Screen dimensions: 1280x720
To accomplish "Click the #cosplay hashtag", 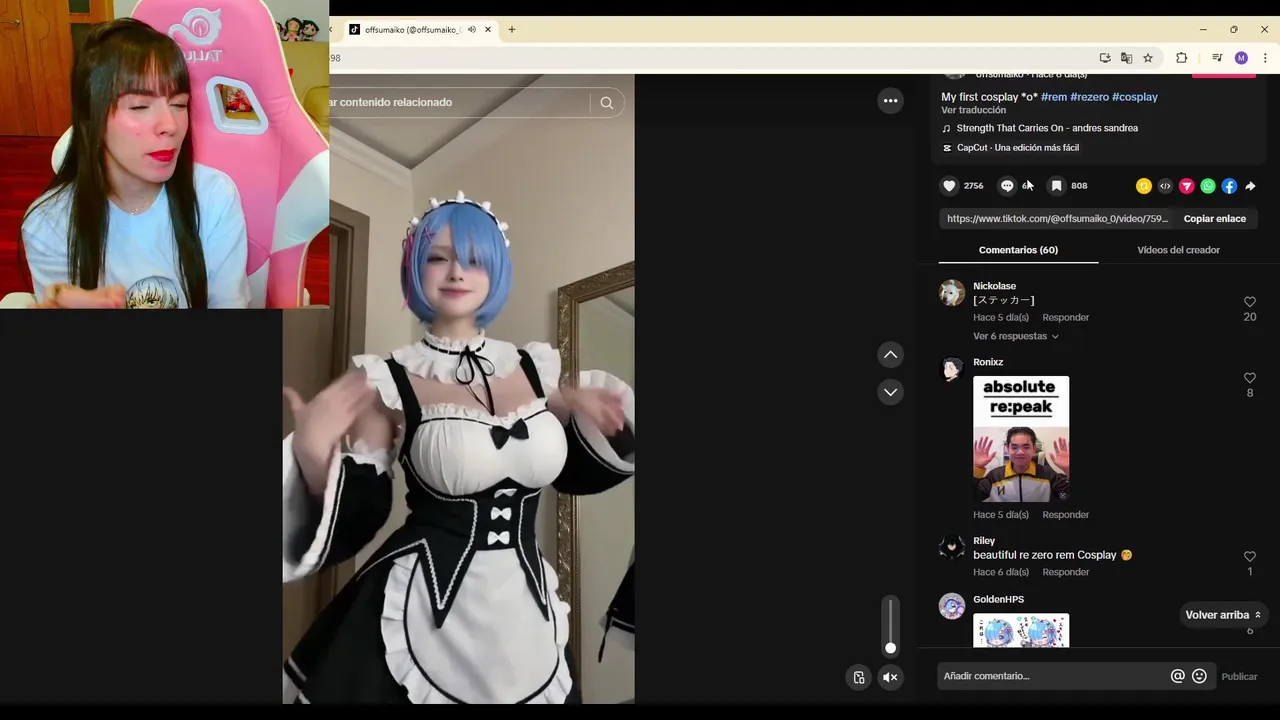I will click(x=1135, y=97).
